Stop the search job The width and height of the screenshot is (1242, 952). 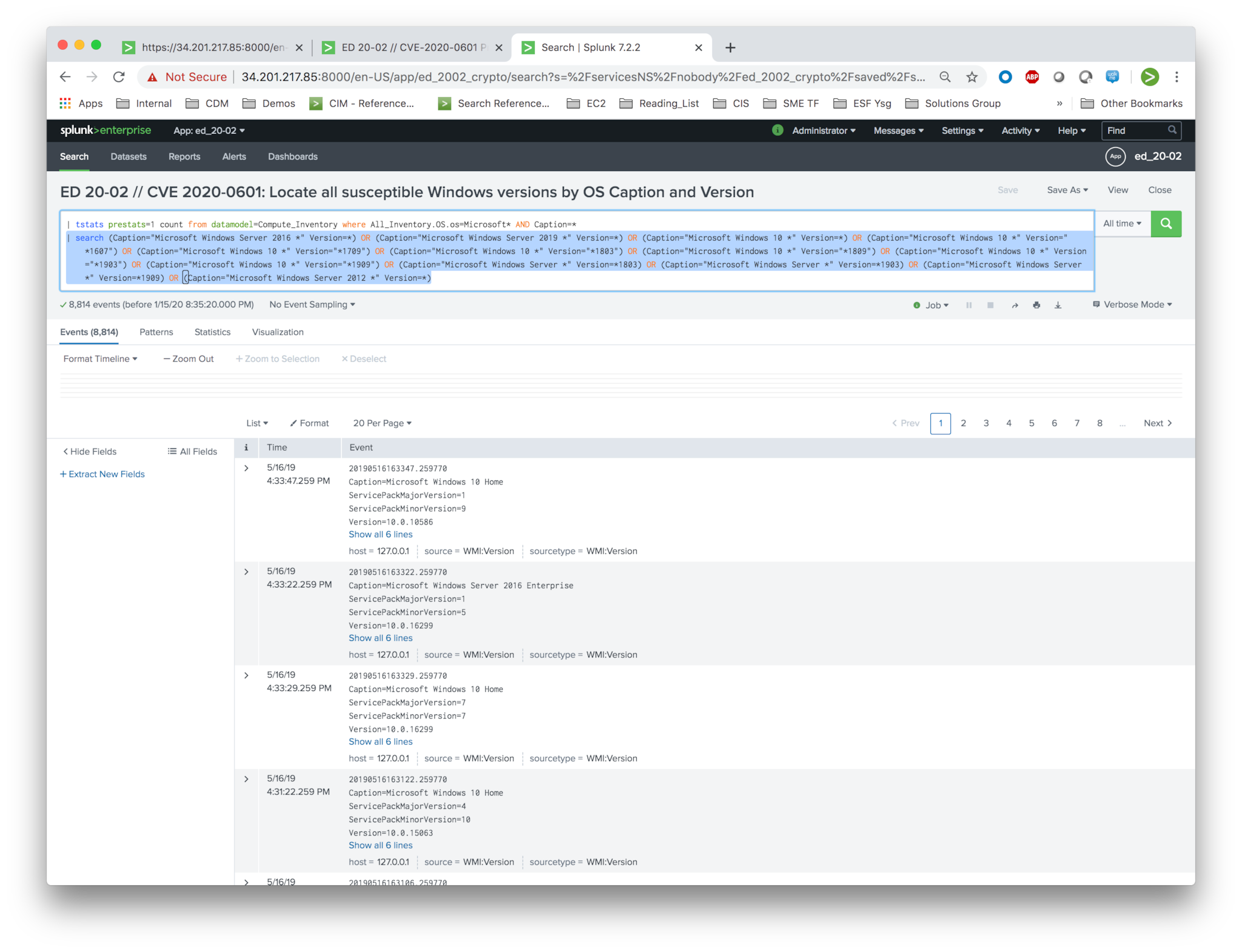click(x=990, y=305)
